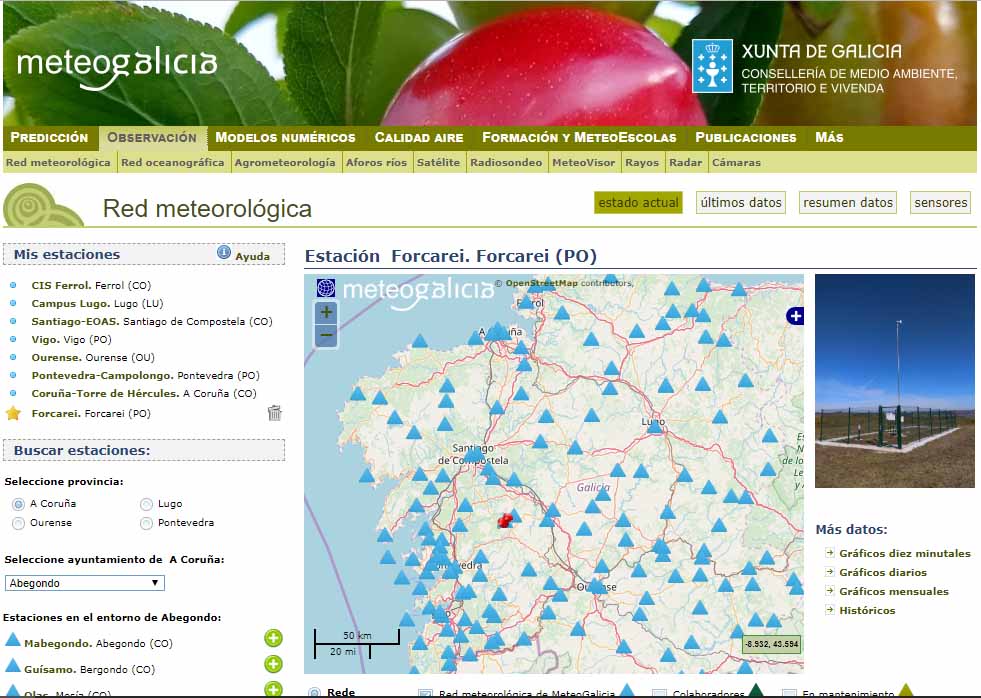The image size is (981, 698).
Task: Click the Forcarei station photo thumbnail
Action: tap(894, 381)
